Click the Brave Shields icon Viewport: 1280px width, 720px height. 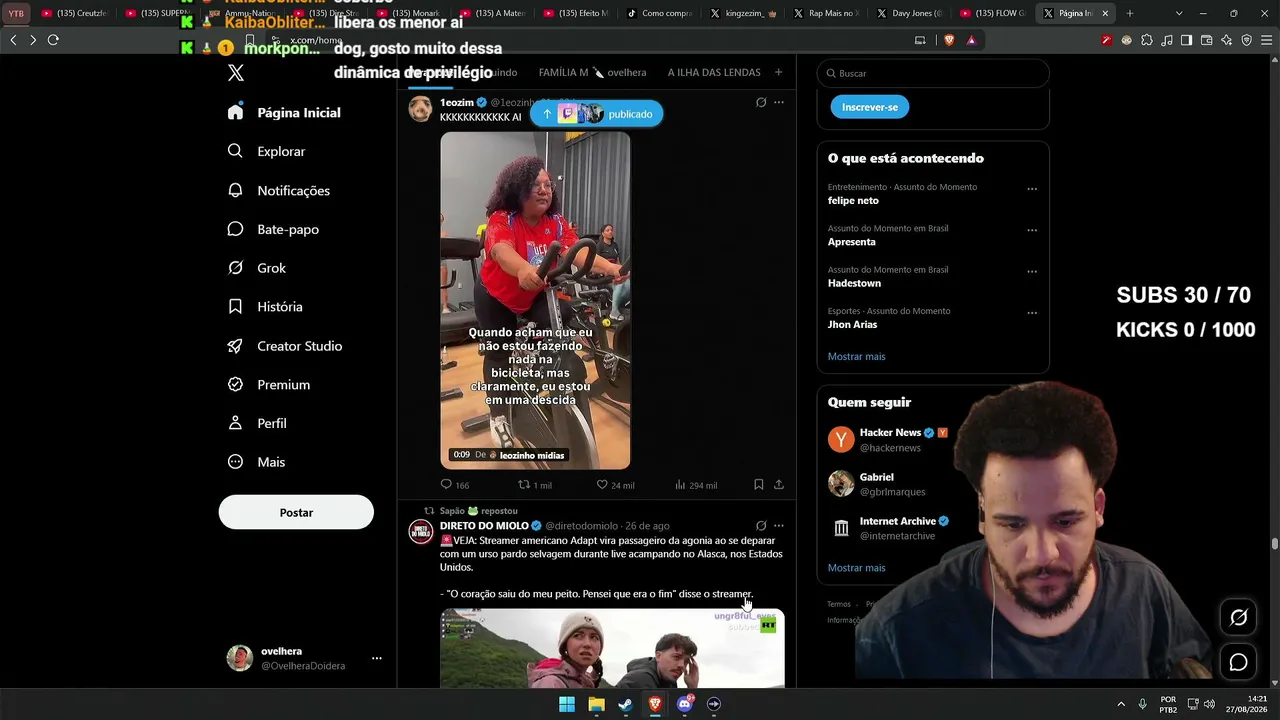tap(949, 40)
